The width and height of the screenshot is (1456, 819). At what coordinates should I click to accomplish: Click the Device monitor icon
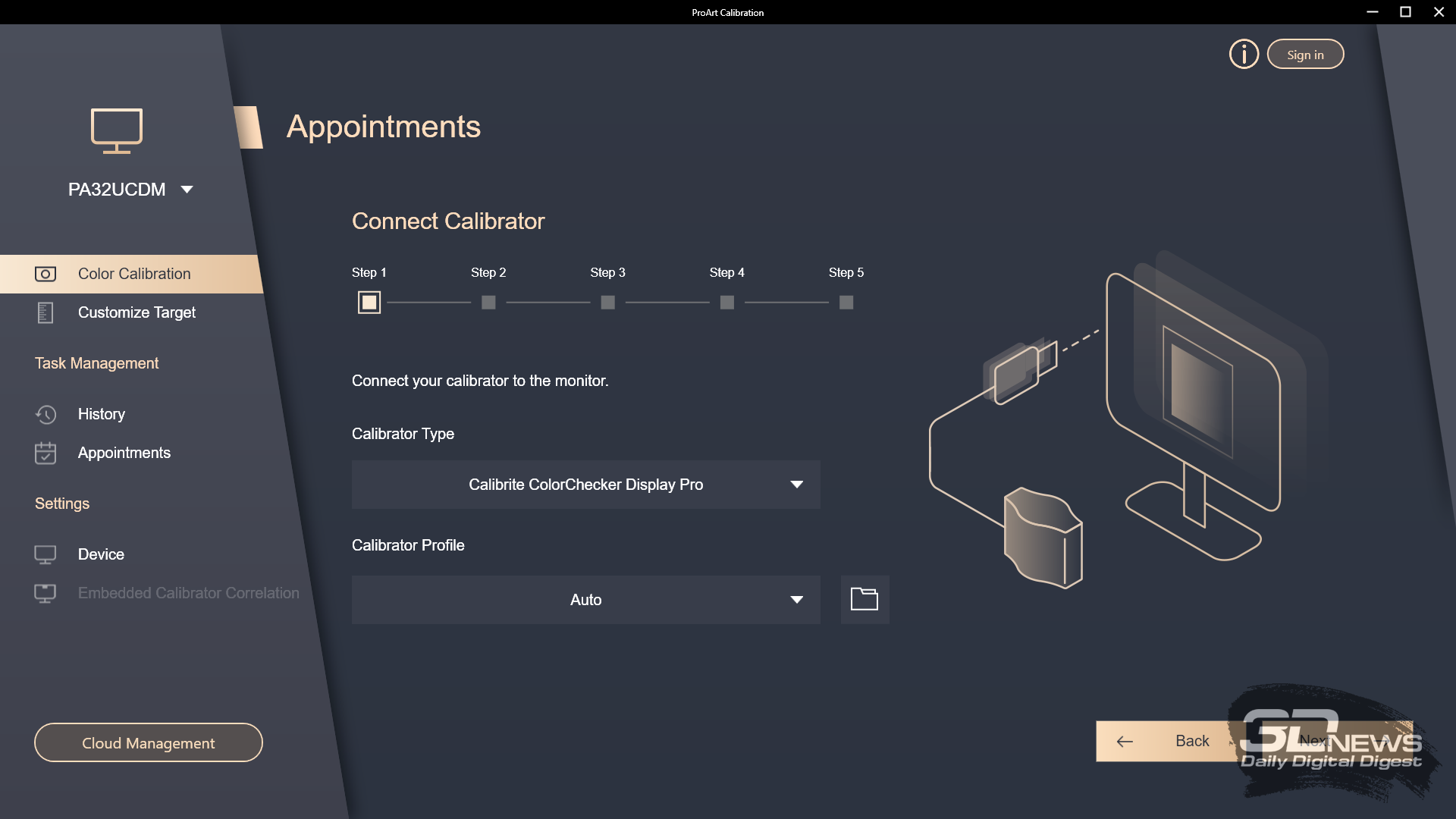45,554
